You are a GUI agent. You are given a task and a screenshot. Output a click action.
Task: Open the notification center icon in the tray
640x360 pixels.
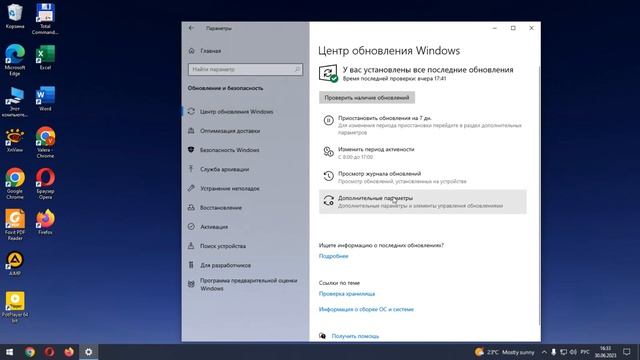coord(627,352)
